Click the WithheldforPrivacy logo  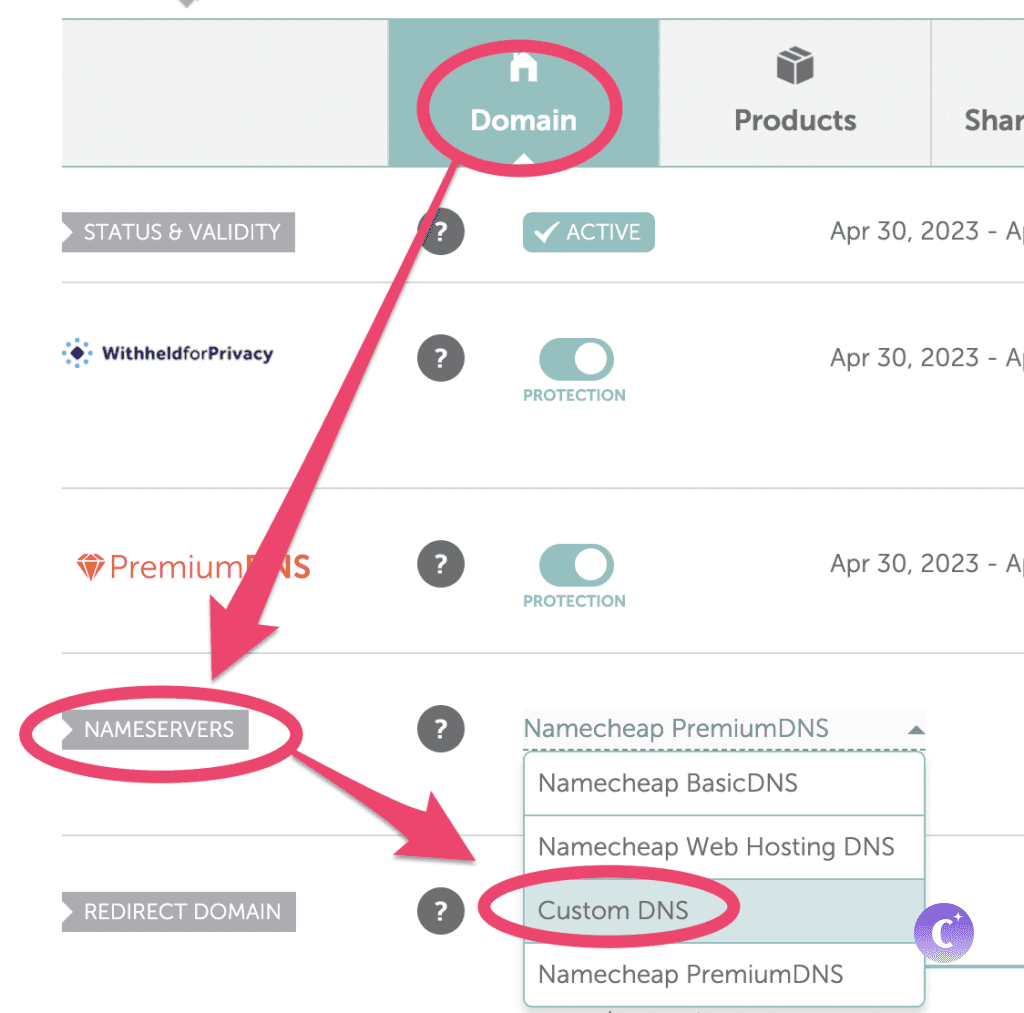[168, 353]
